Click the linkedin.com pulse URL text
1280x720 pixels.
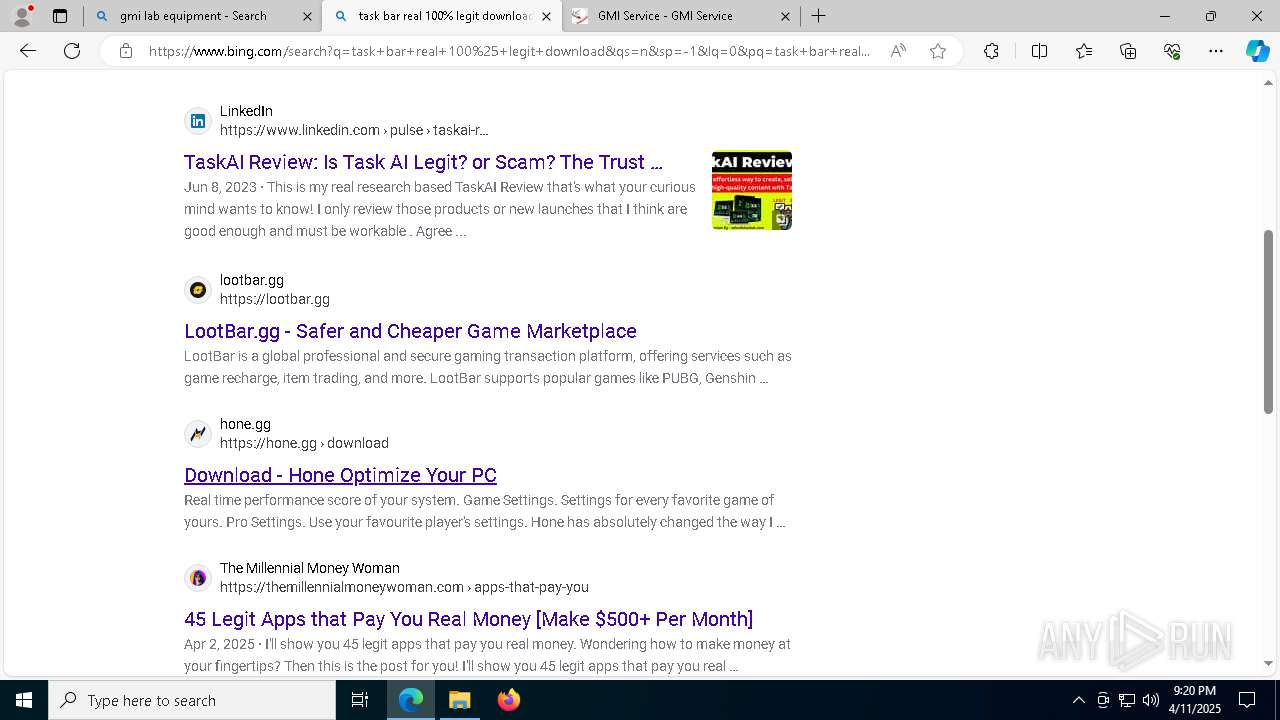[354, 130]
